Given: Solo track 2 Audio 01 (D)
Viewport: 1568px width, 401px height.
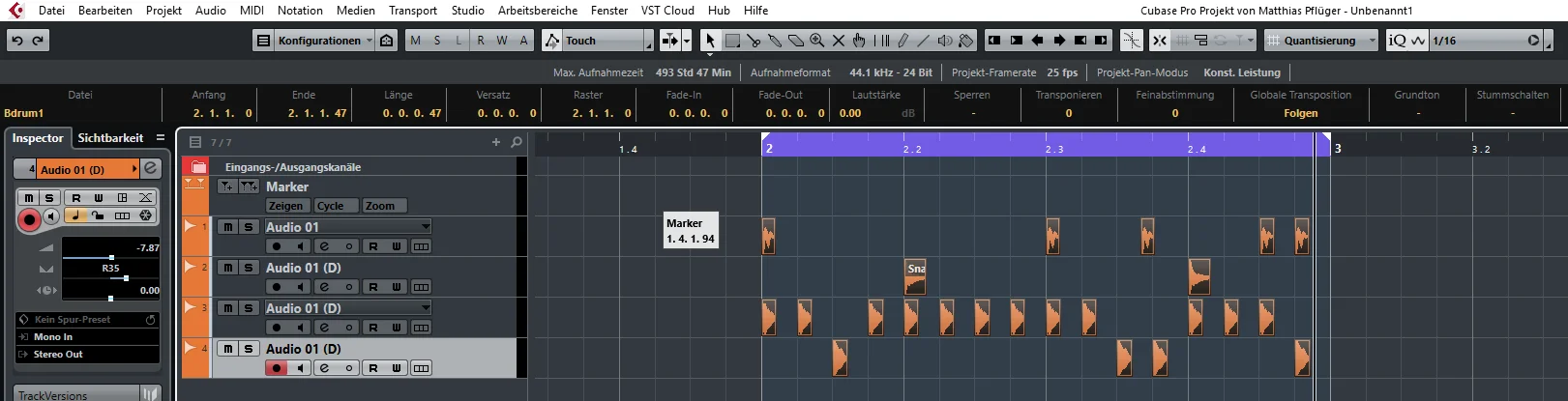Looking at the screenshot, I should tap(249, 268).
